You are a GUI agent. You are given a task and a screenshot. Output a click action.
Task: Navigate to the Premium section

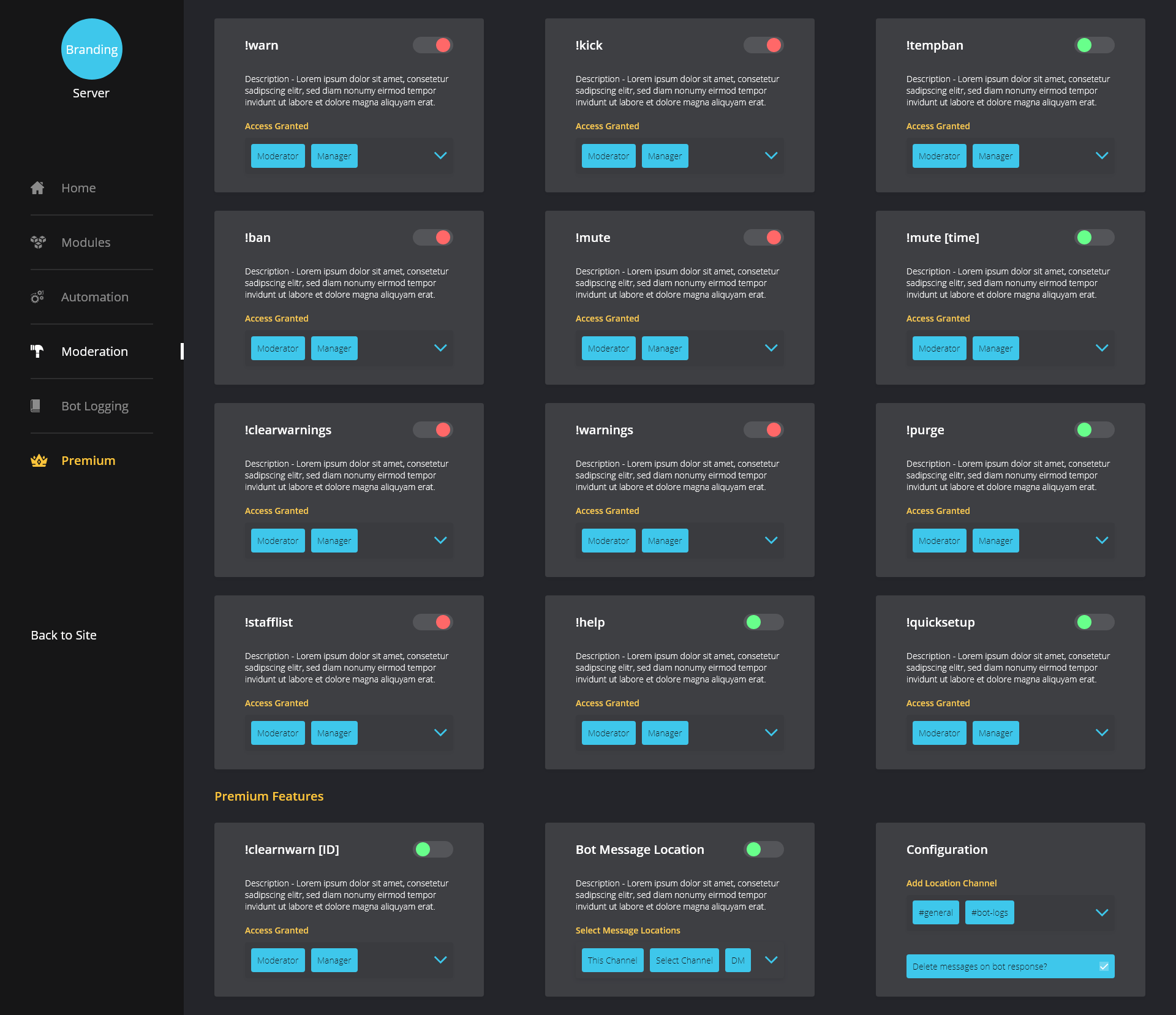point(88,460)
